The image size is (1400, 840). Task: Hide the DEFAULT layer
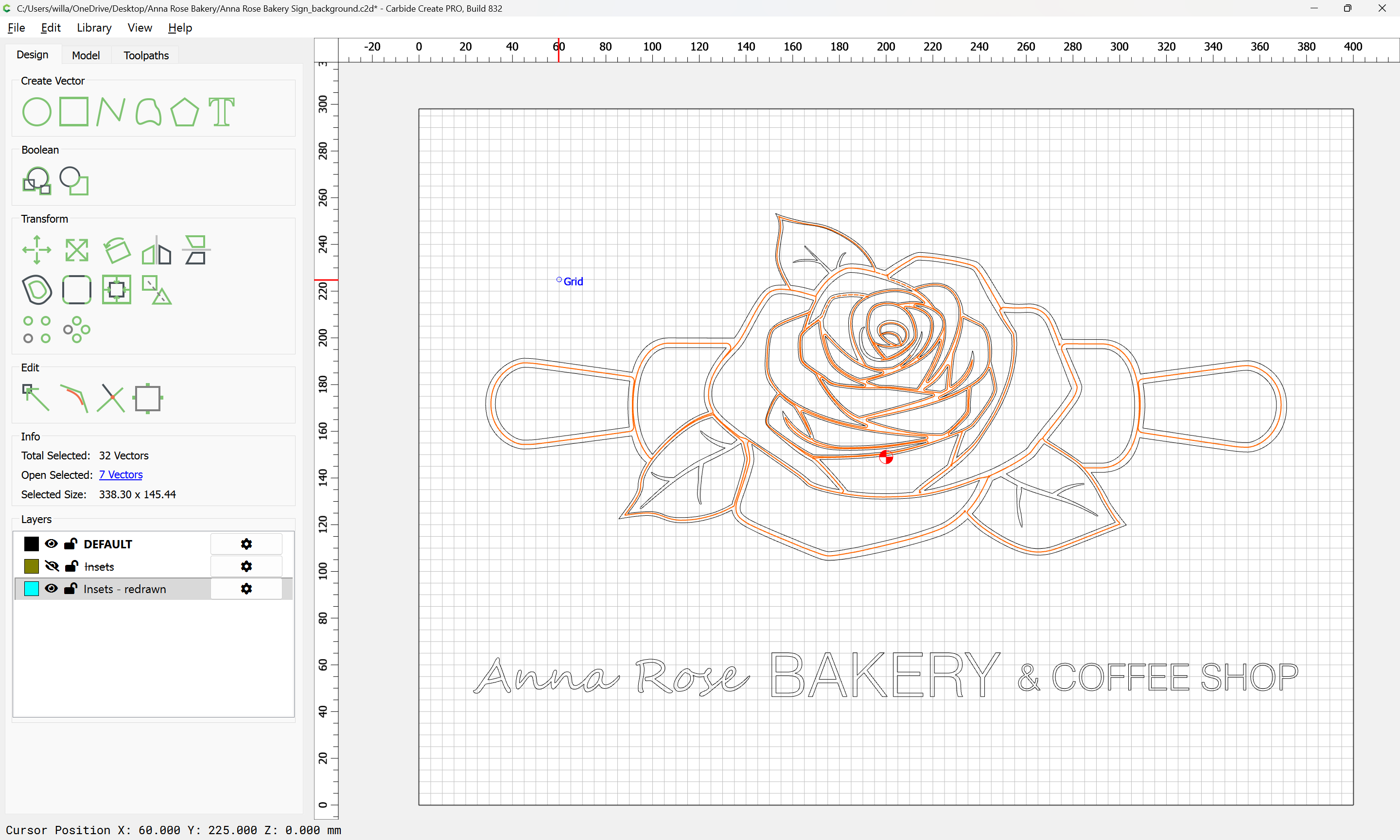(x=51, y=544)
